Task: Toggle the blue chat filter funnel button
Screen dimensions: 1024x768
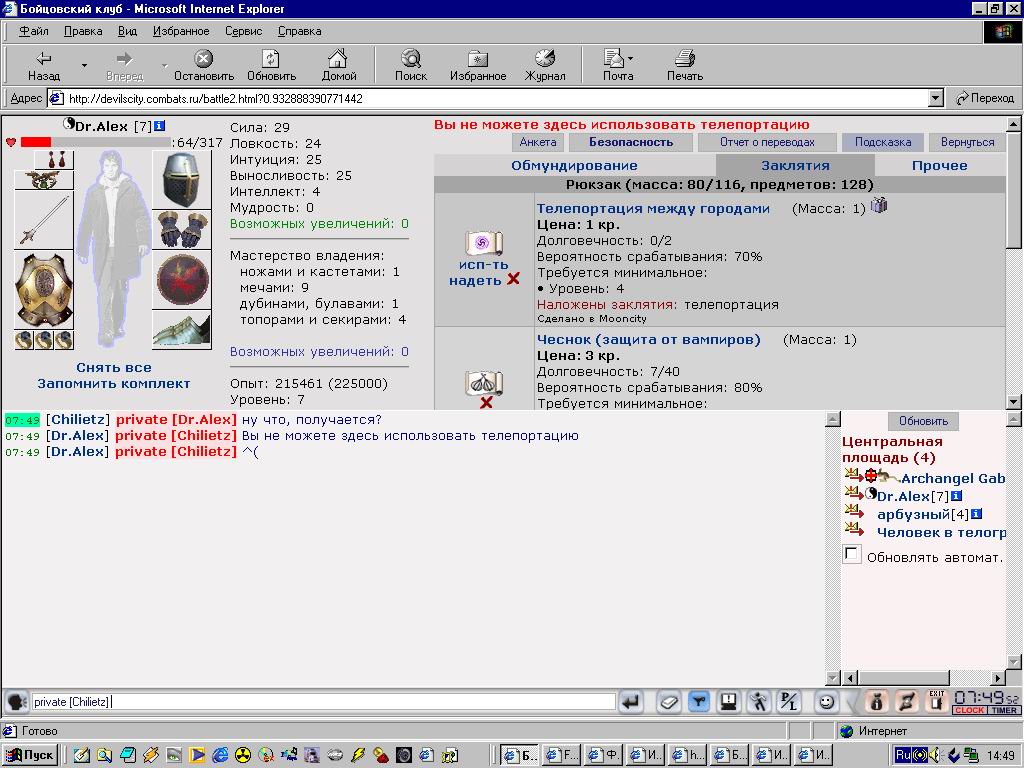Action: tap(699, 702)
